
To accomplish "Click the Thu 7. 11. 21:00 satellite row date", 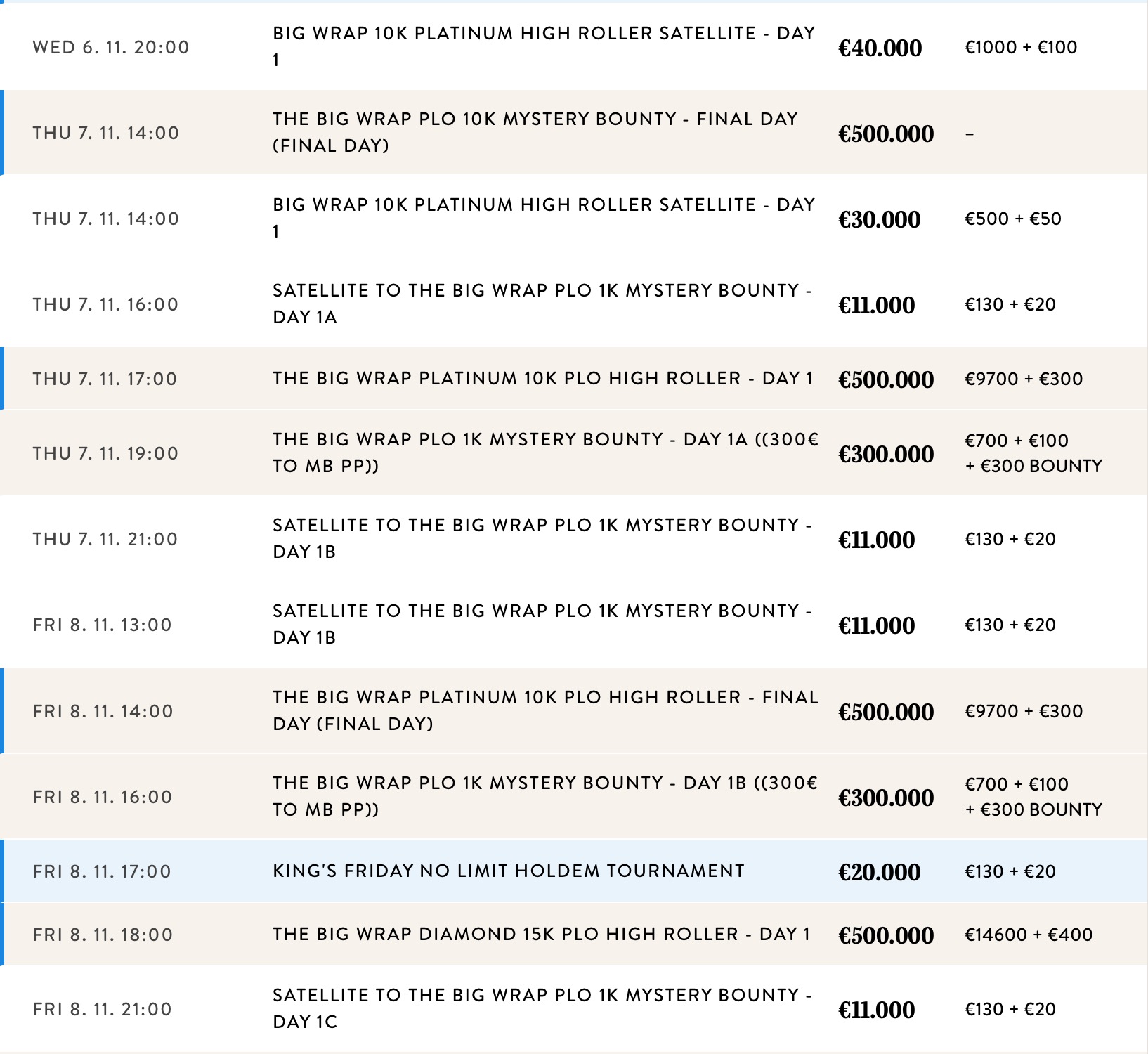I will (105, 540).
